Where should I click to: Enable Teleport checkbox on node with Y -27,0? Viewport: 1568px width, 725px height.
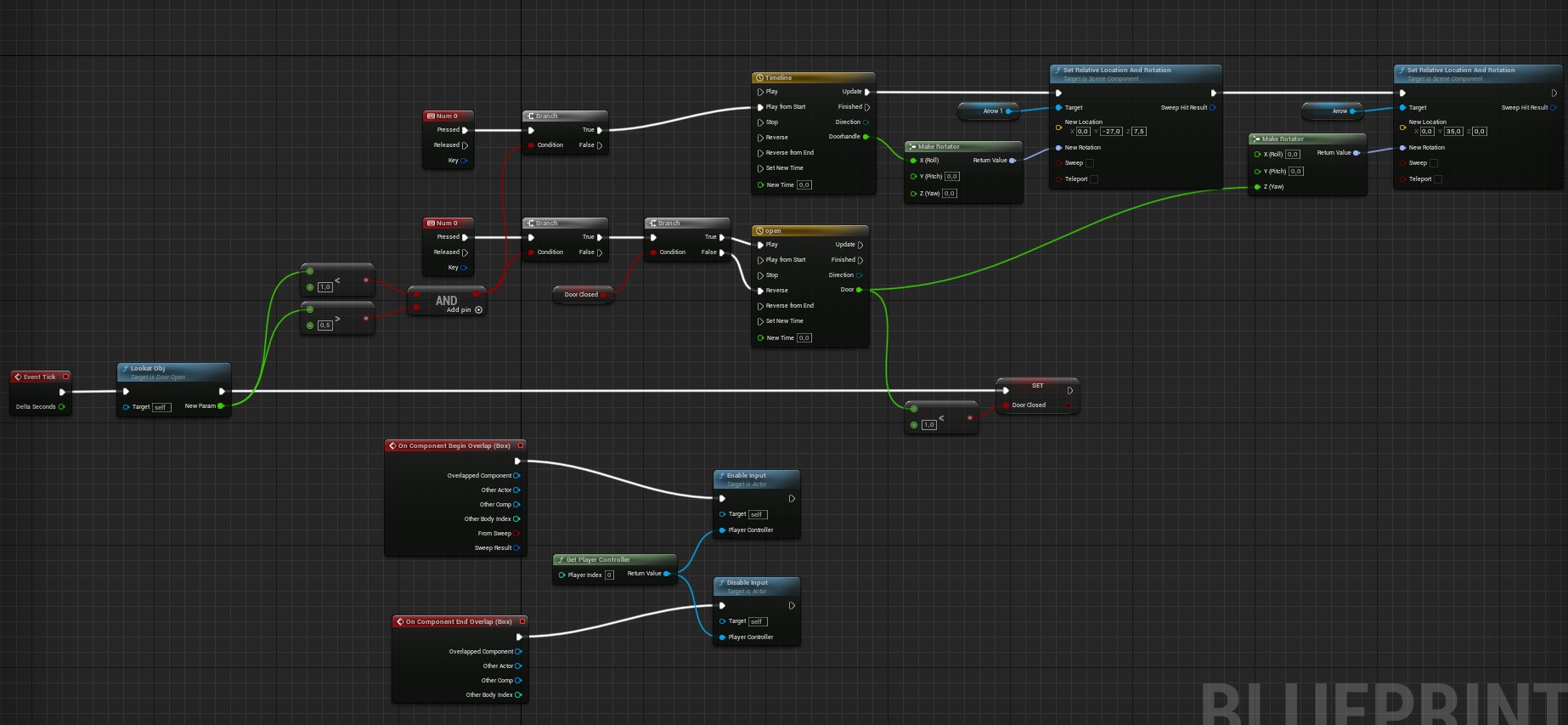pos(1094,179)
